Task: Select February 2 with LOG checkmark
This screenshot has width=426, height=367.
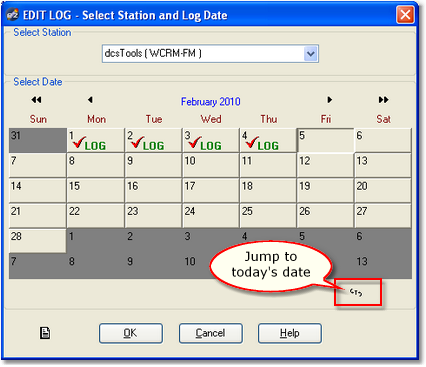Action: click(153, 140)
